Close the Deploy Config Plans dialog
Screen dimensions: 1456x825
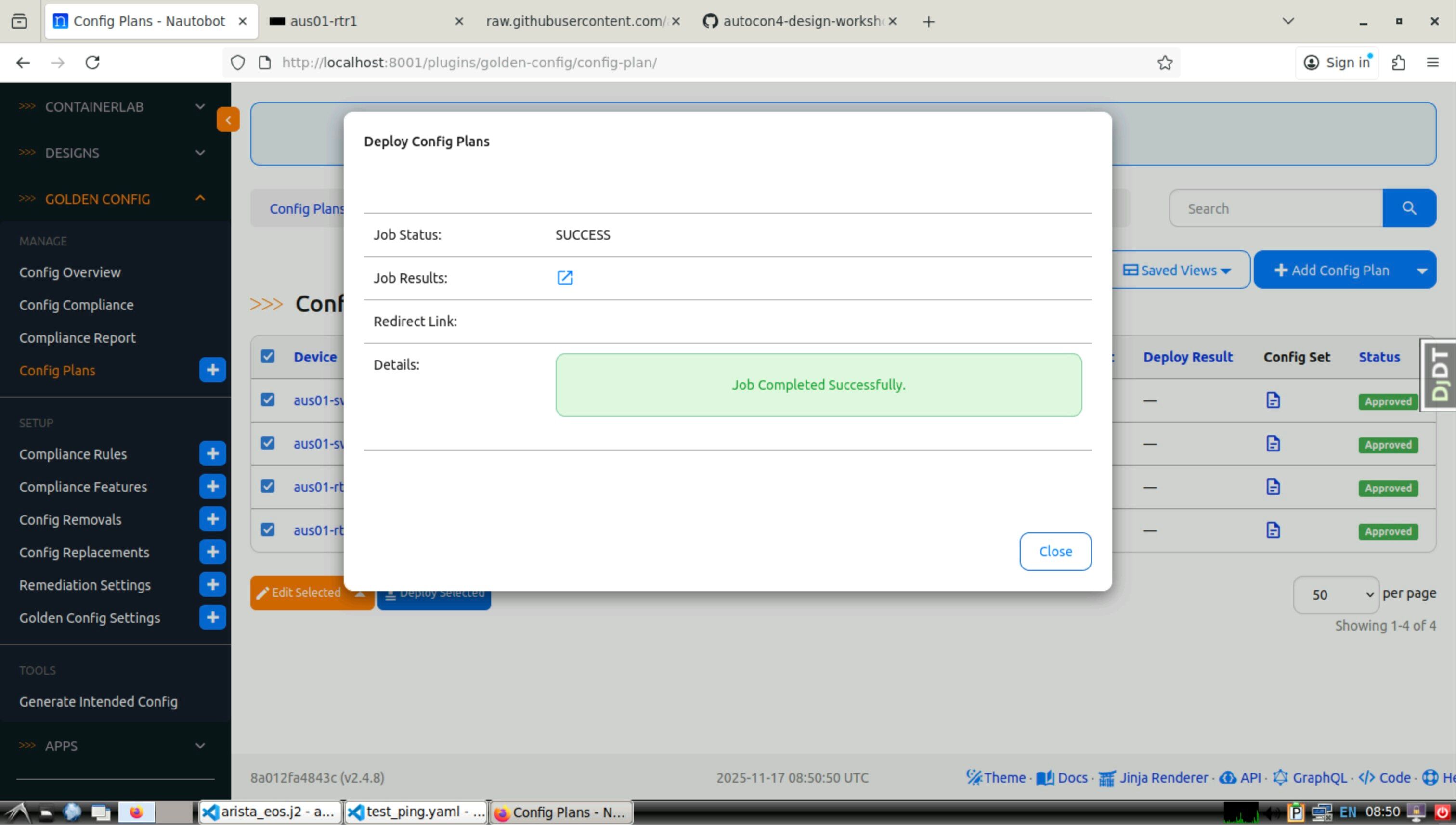point(1055,551)
